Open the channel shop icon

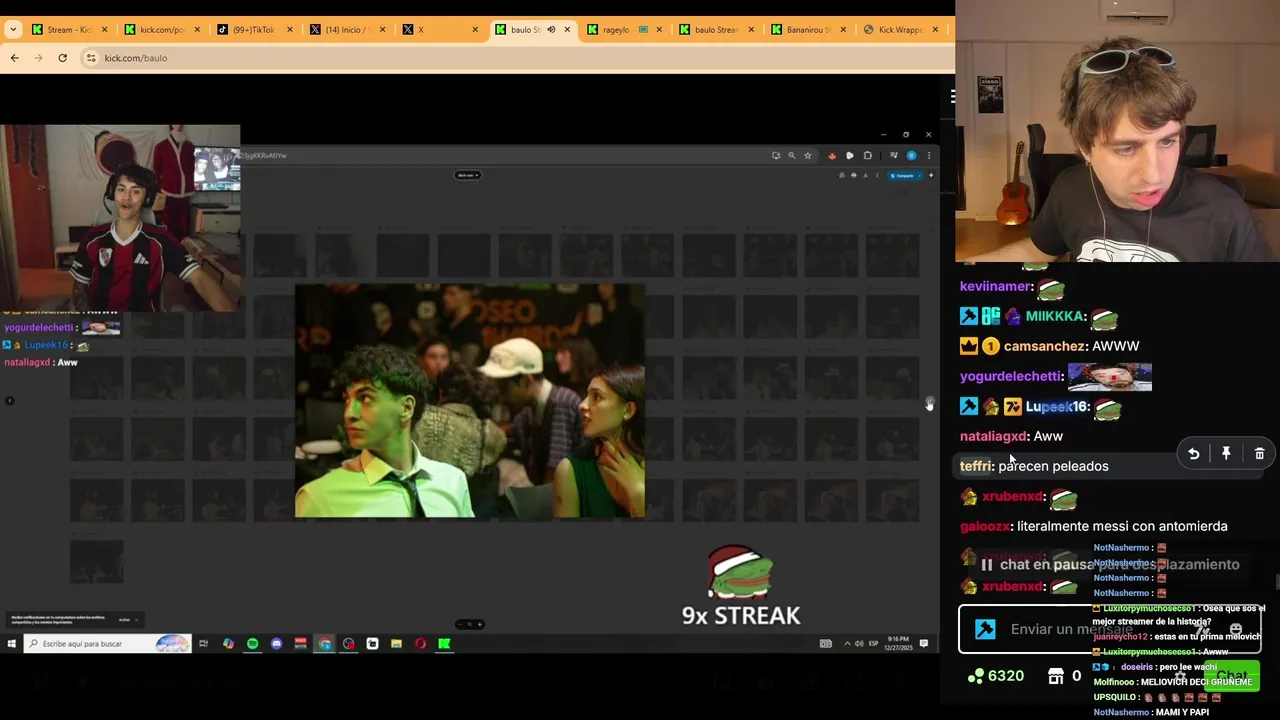click(1055, 676)
